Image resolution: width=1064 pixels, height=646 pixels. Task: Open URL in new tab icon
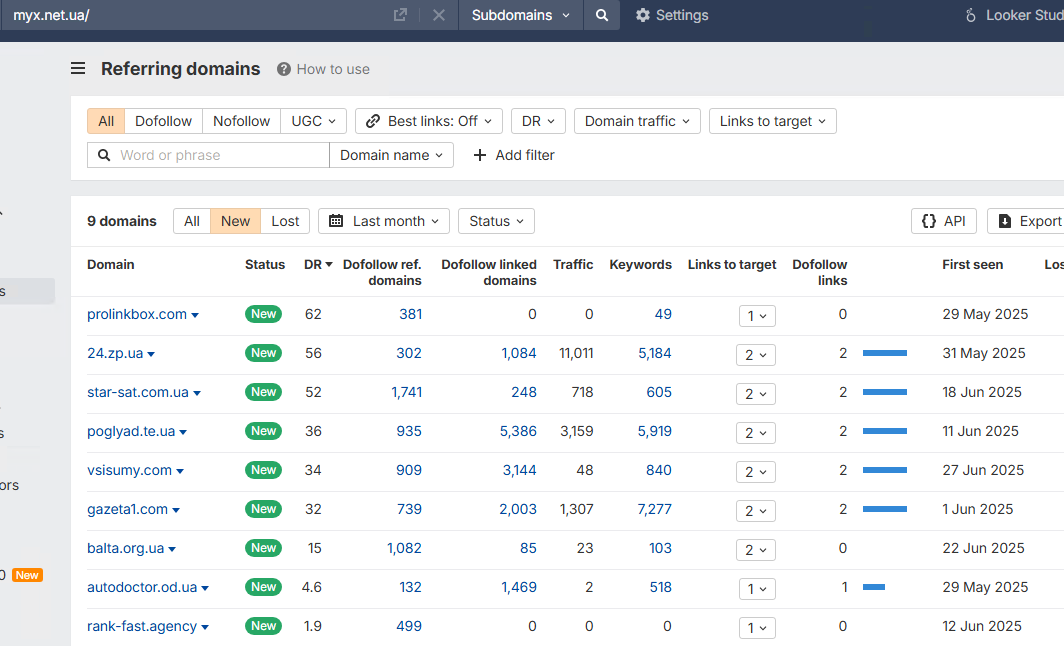coord(400,15)
